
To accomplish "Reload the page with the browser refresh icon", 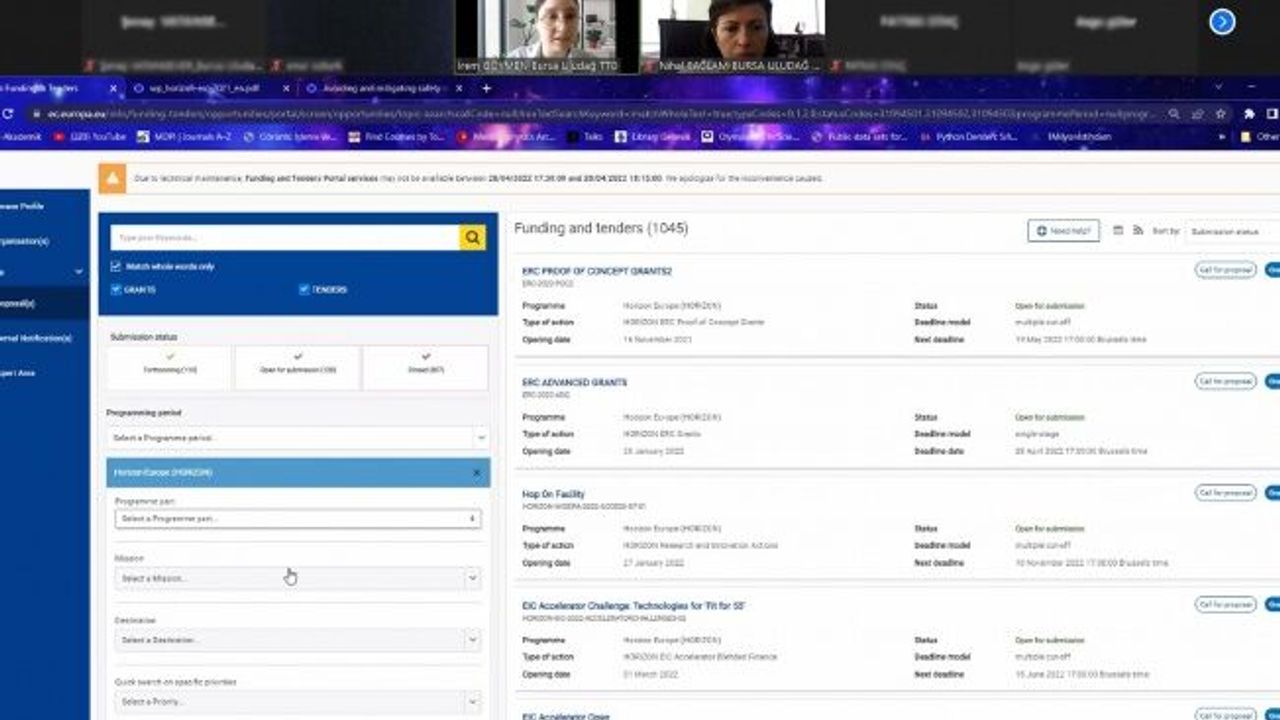I will (8, 114).
